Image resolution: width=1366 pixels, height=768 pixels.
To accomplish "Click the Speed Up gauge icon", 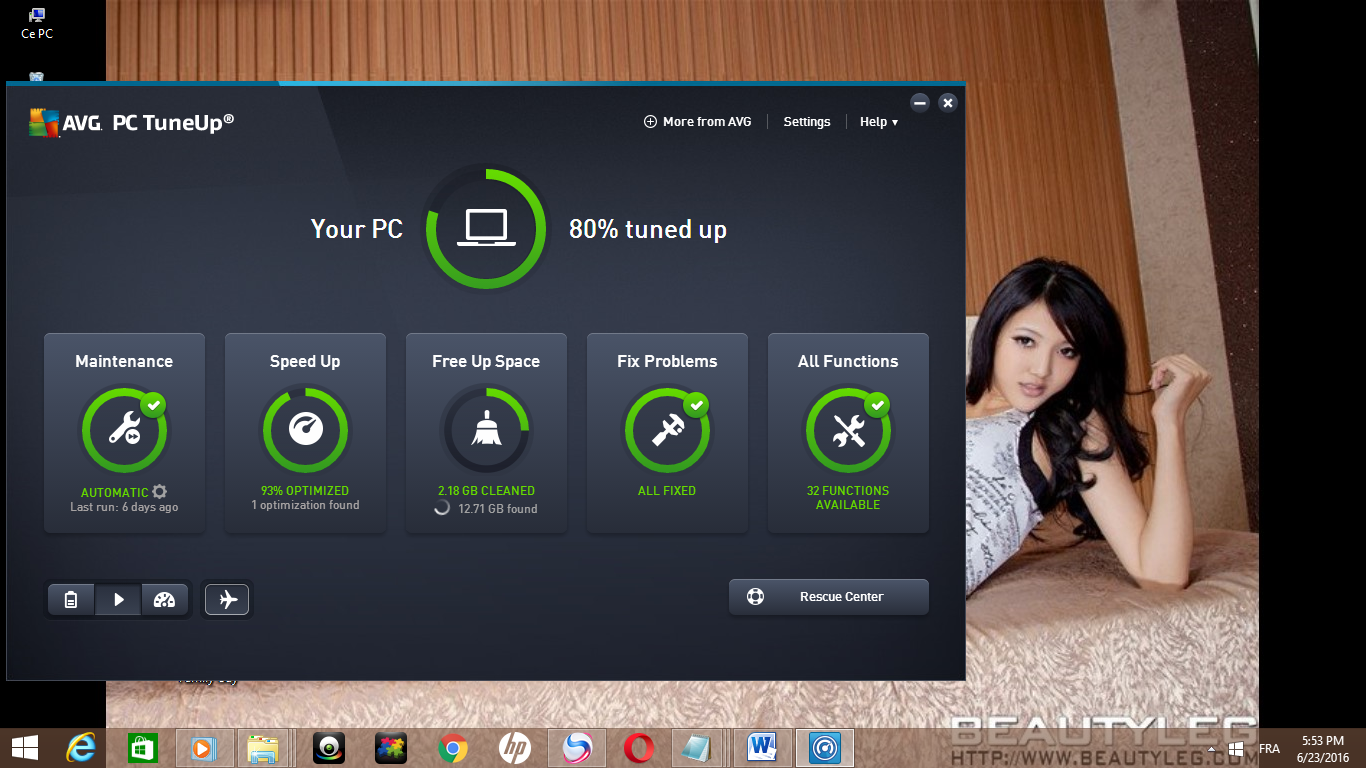I will [305, 431].
